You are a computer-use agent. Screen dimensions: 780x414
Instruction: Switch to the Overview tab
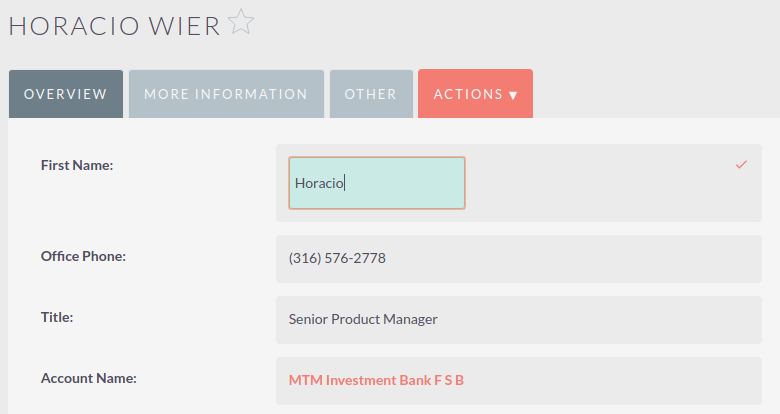65,94
